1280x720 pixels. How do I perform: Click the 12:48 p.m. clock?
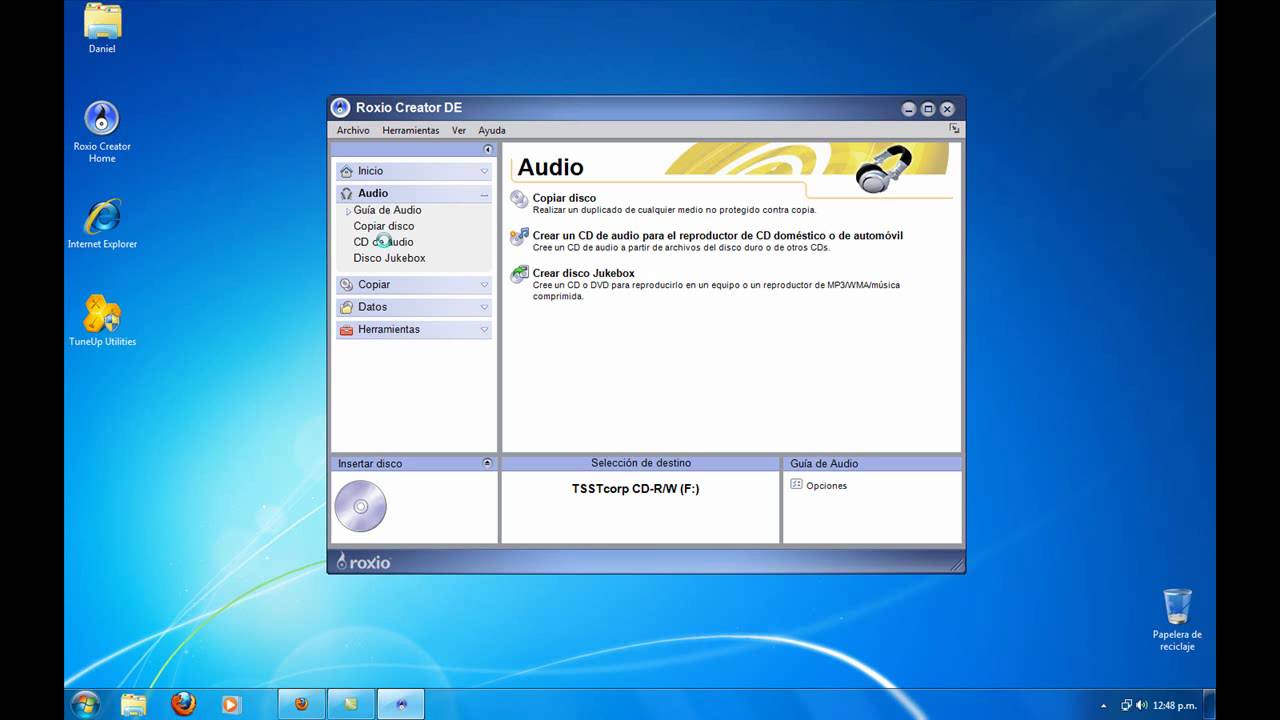point(1174,705)
